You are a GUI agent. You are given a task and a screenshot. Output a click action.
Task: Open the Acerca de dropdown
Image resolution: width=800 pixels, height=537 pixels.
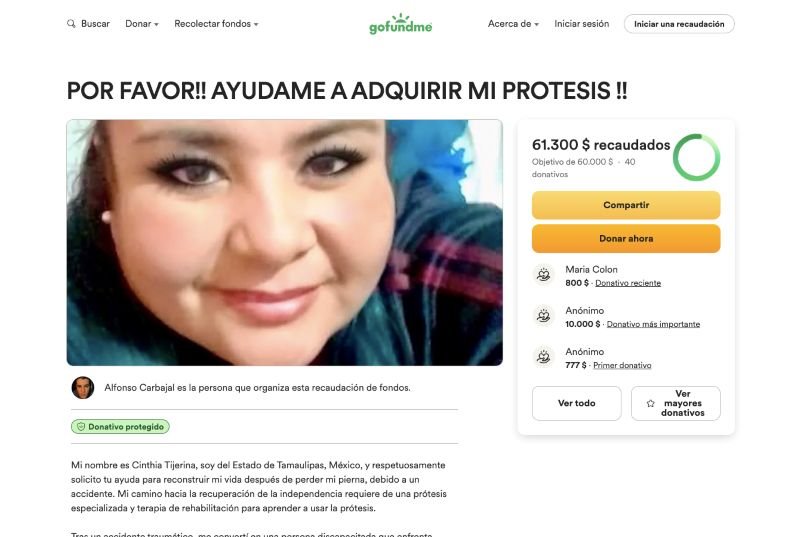coord(513,24)
